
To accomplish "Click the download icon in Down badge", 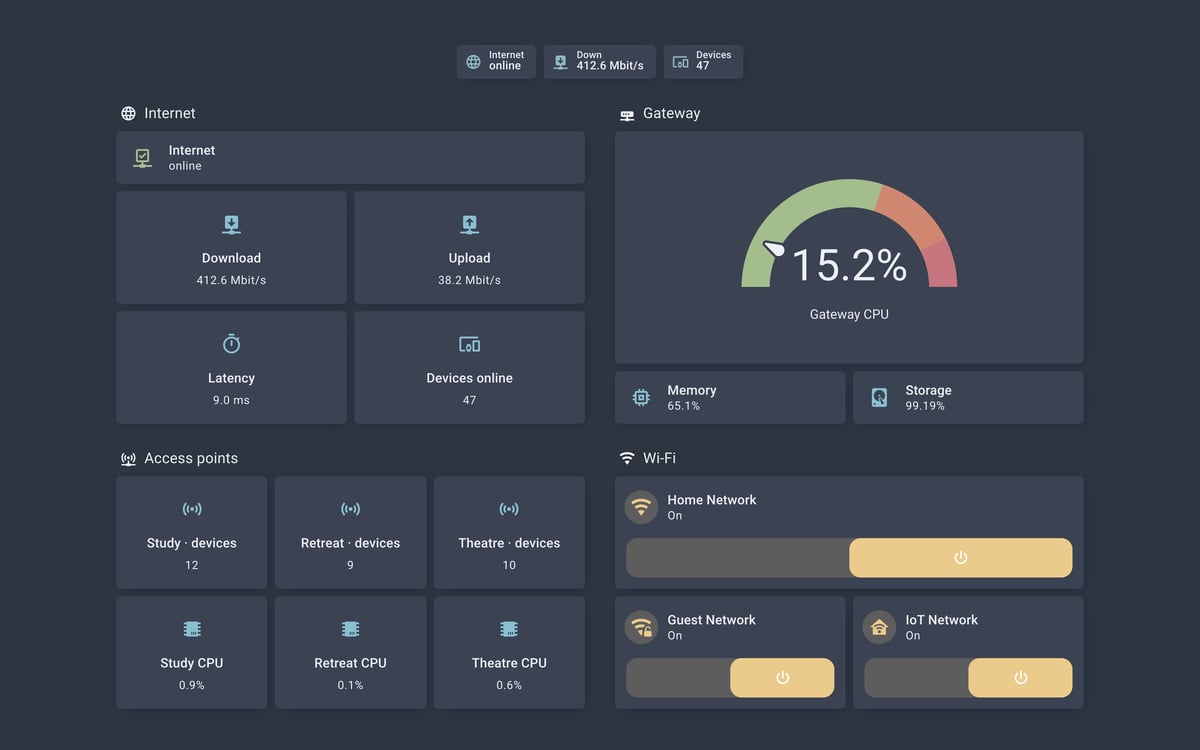I will pos(561,62).
